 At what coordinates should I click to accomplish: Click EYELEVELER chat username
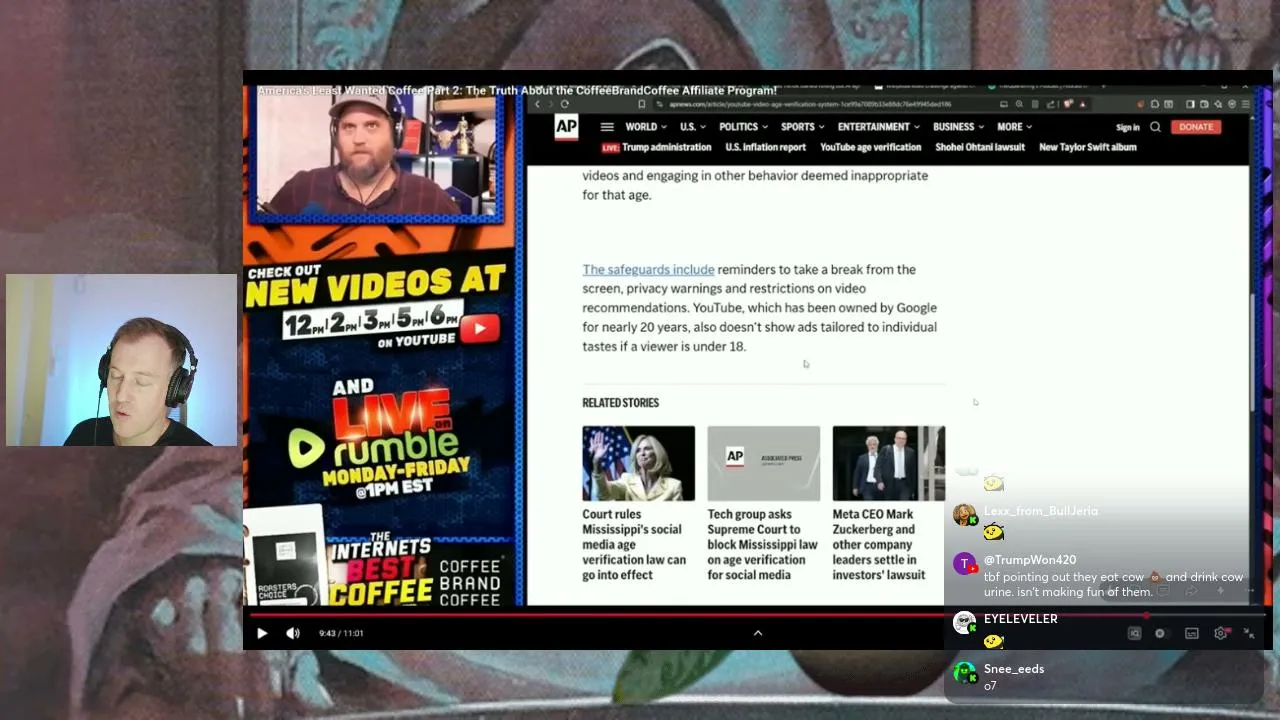click(x=1021, y=619)
